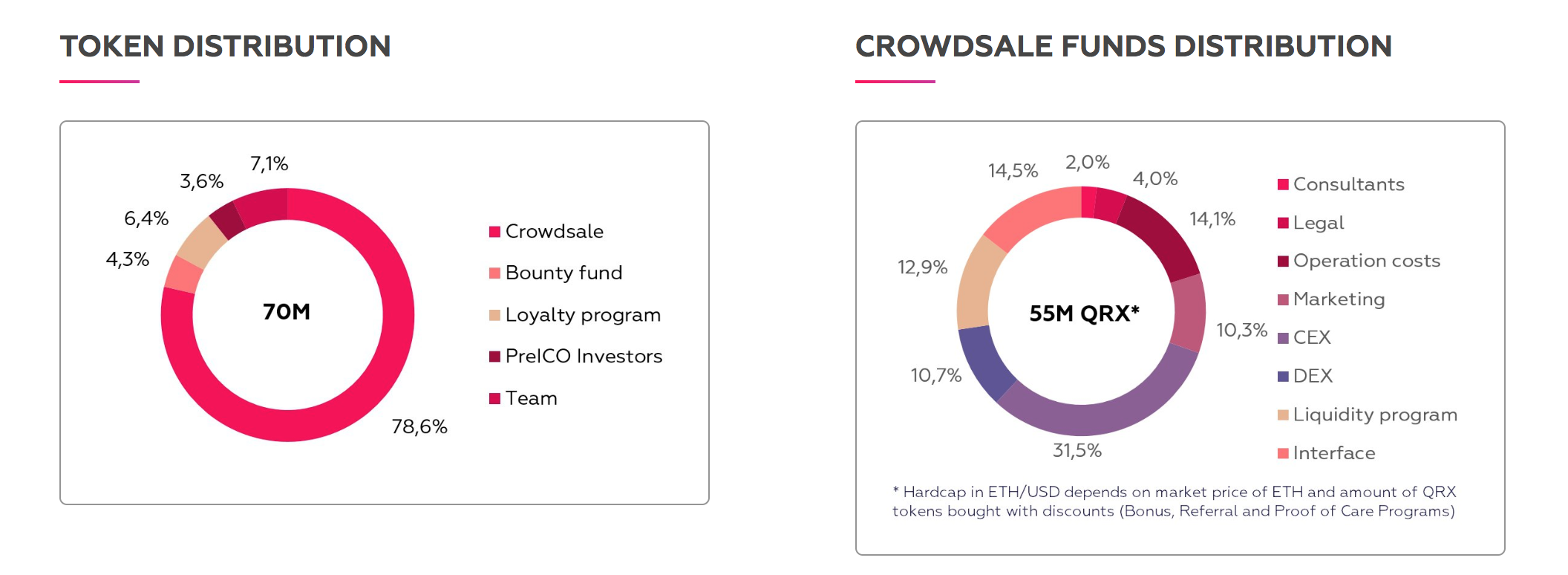The width and height of the screenshot is (1568, 575).
Task: Click the Operation costs legend swatch
Action: (1282, 261)
